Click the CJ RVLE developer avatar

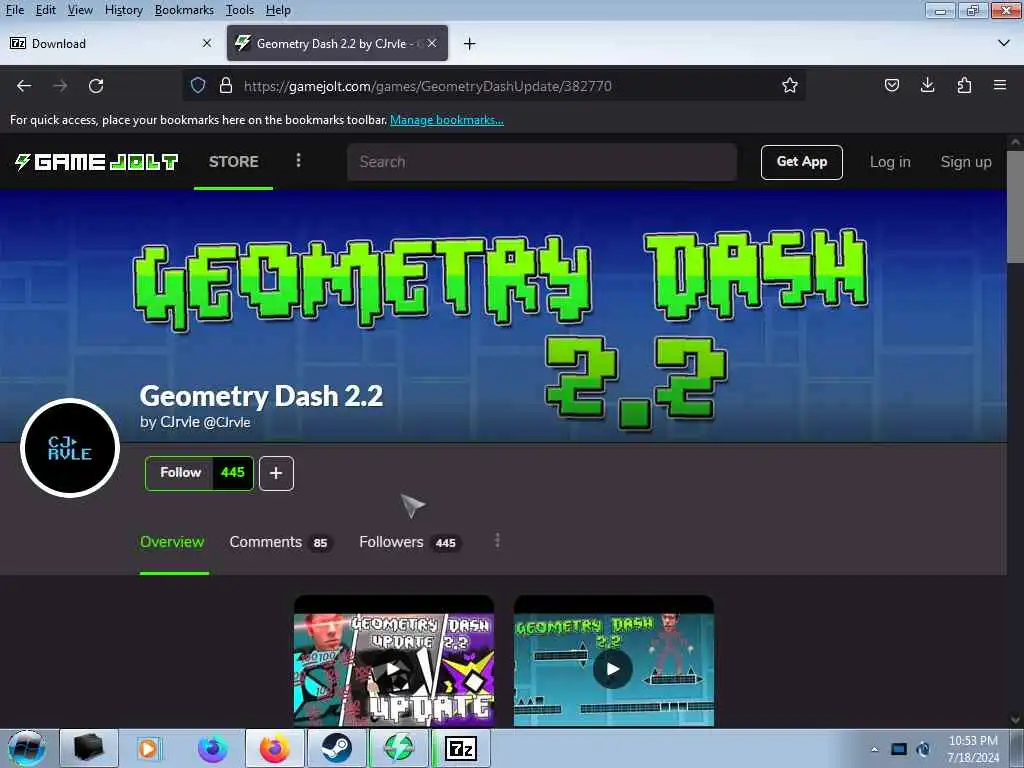point(70,448)
